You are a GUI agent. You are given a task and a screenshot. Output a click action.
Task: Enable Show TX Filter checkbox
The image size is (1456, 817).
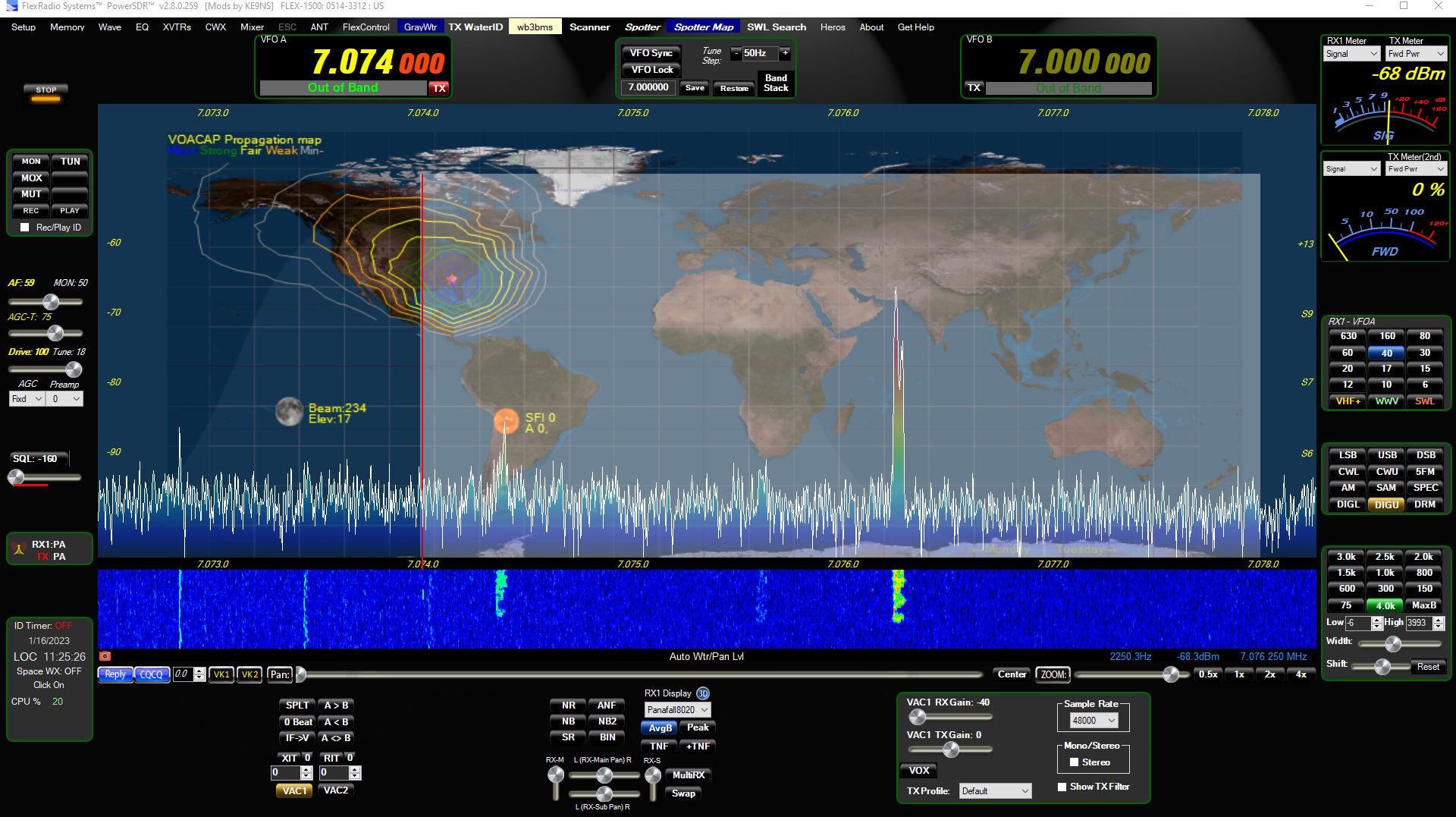[x=1062, y=787]
